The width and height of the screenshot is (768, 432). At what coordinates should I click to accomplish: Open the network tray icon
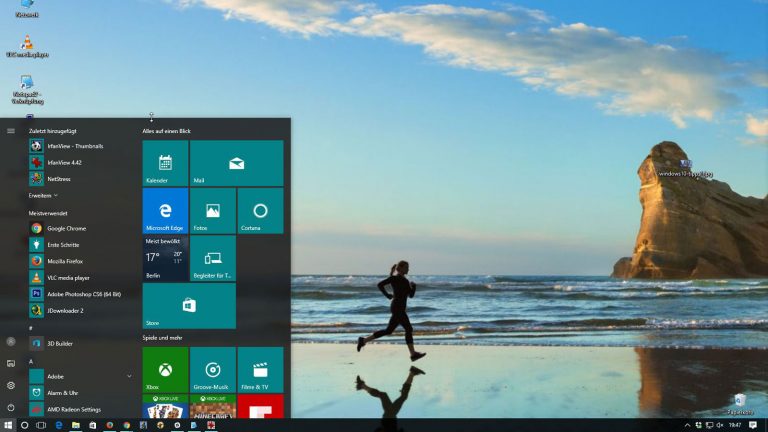point(709,425)
